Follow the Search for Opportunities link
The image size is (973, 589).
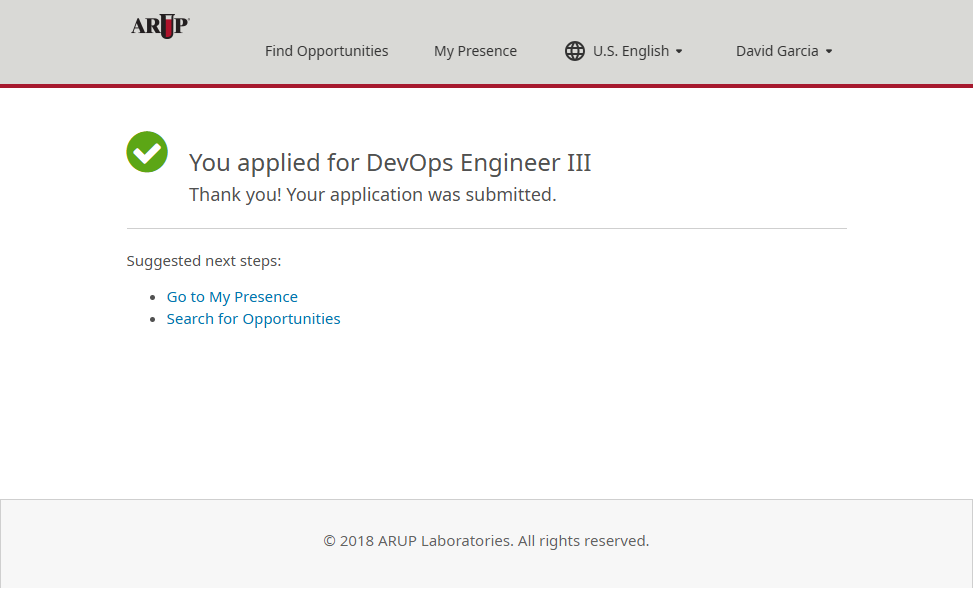pyautogui.click(x=253, y=319)
